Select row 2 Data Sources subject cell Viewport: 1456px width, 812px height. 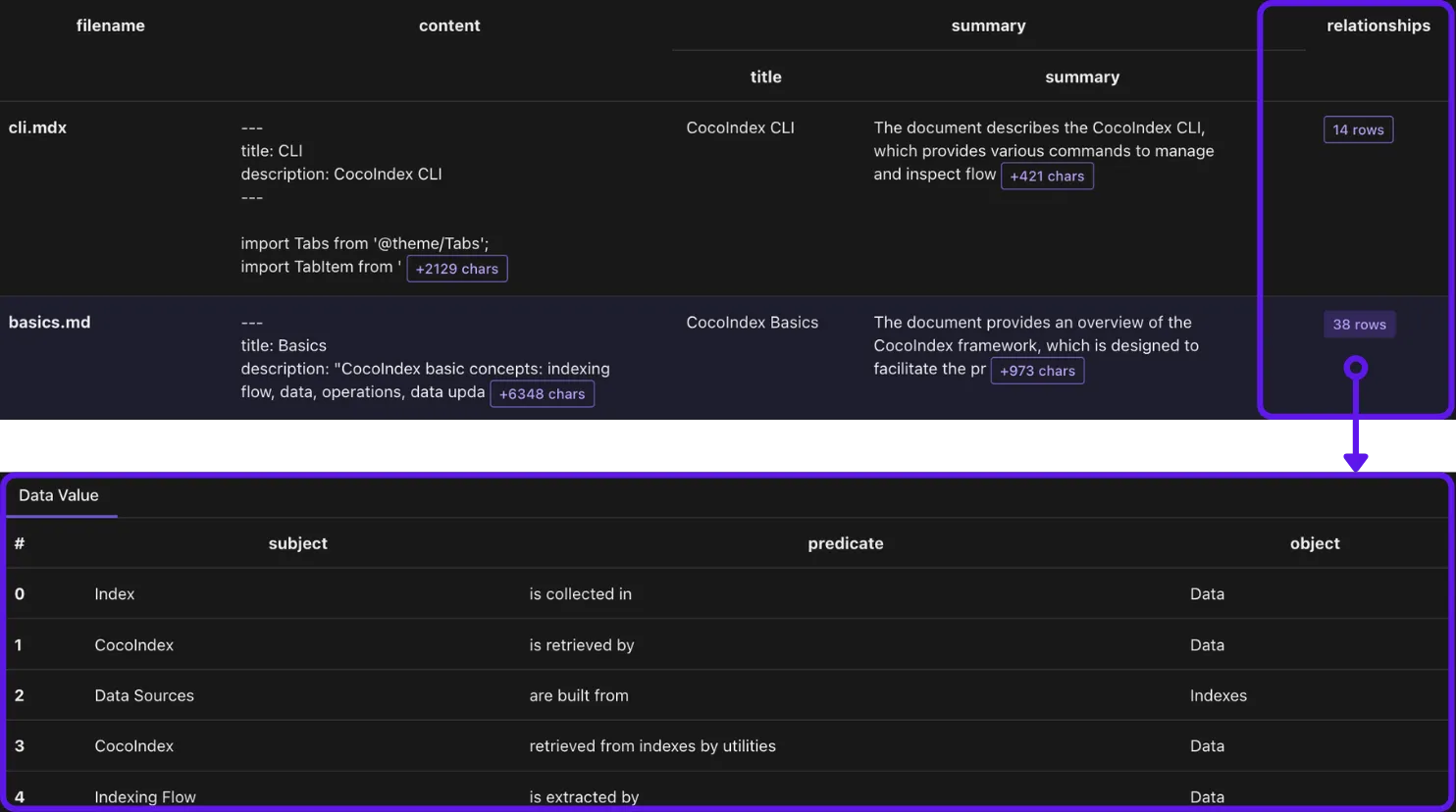[144, 695]
